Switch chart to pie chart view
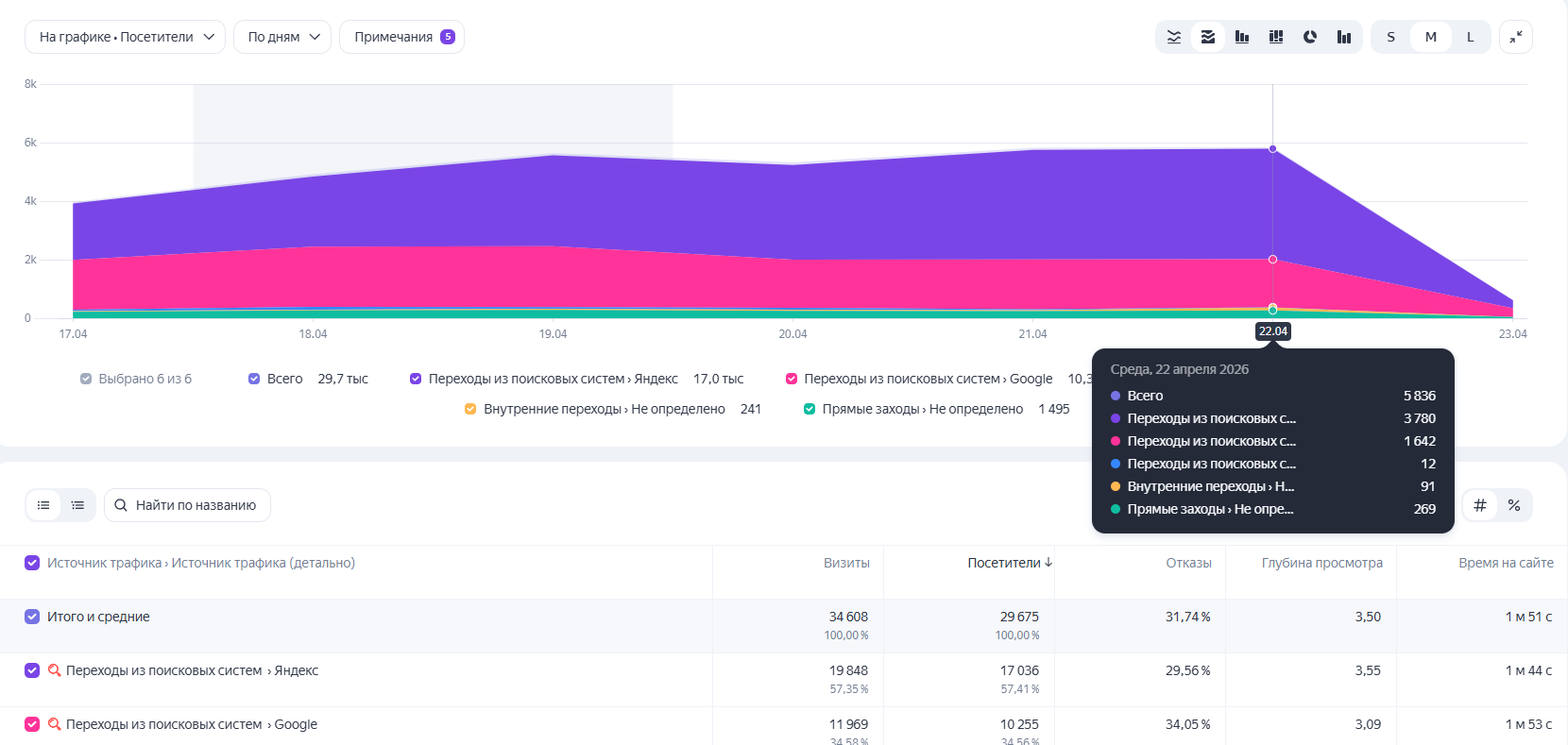1568x745 pixels. [1310, 37]
